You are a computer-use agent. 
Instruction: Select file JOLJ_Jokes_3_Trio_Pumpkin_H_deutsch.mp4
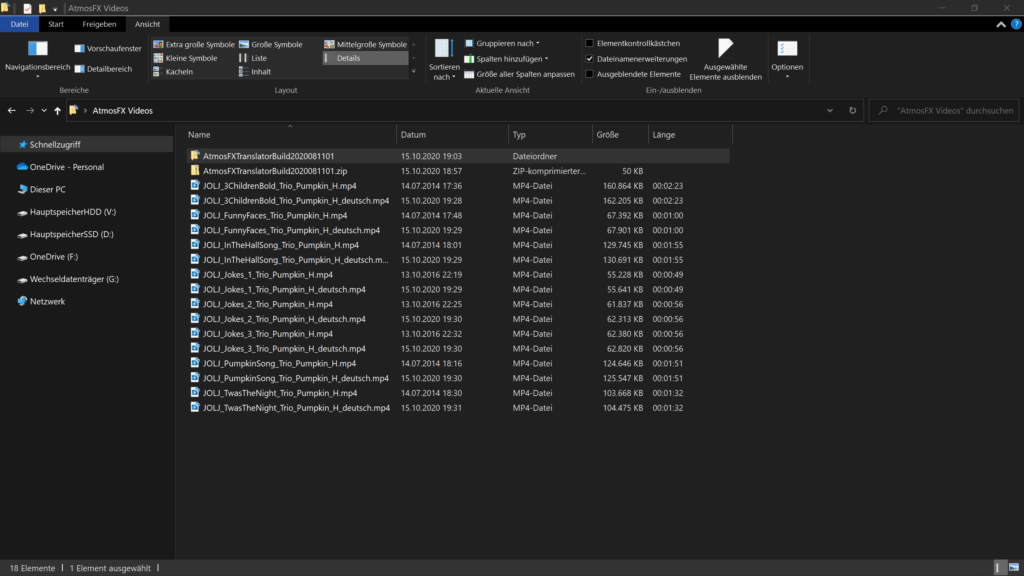(284, 348)
